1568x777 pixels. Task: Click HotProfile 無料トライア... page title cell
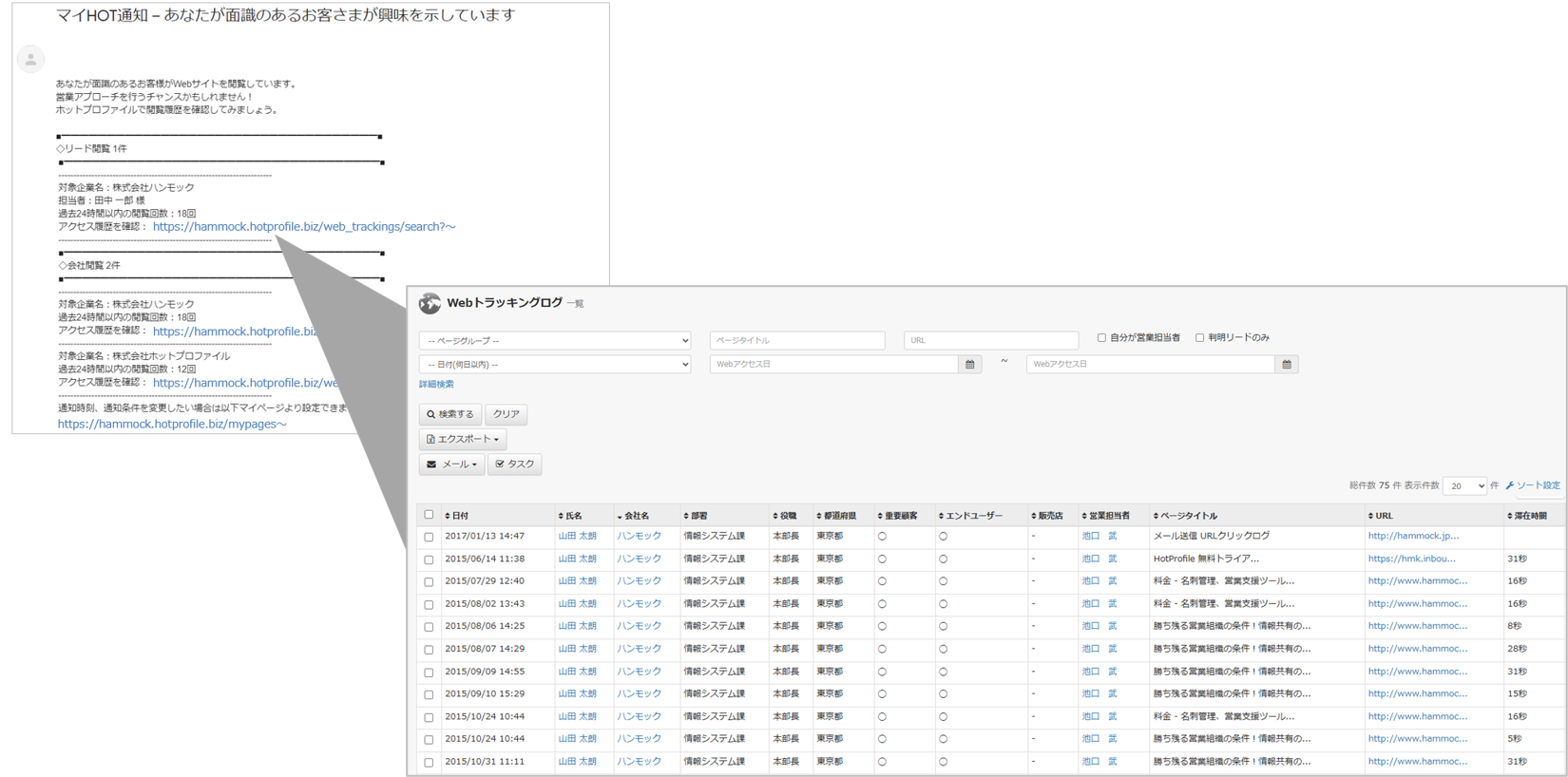[1206, 559]
